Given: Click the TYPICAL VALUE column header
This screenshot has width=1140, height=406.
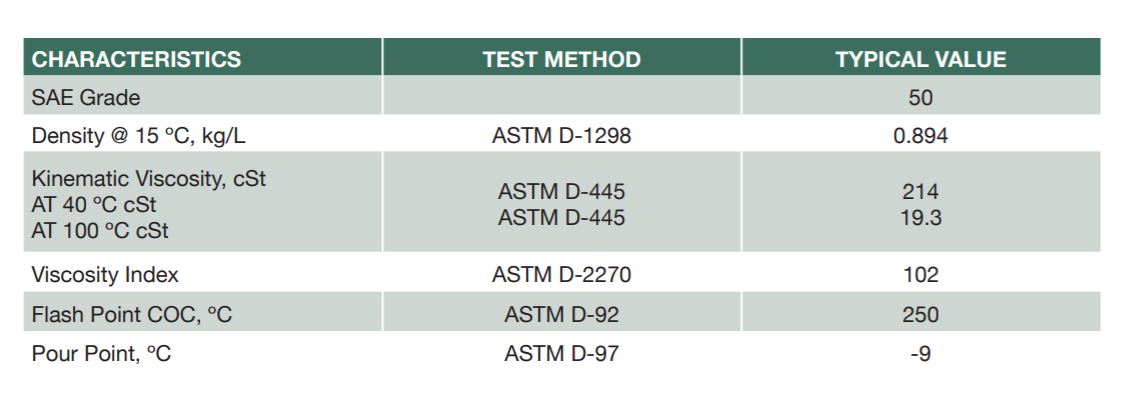Looking at the screenshot, I should tap(920, 59).
